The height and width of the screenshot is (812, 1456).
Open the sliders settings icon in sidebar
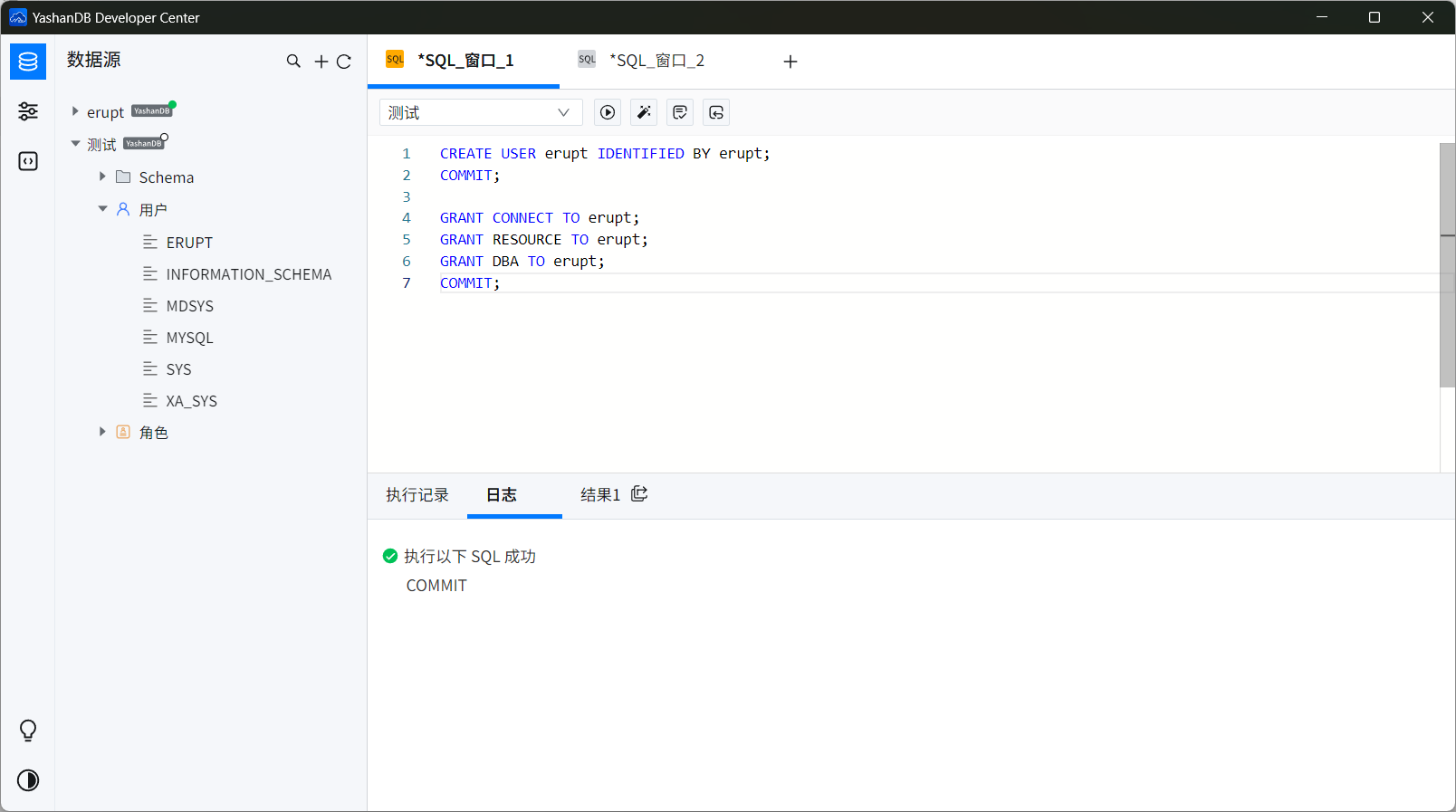pos(28,111)
